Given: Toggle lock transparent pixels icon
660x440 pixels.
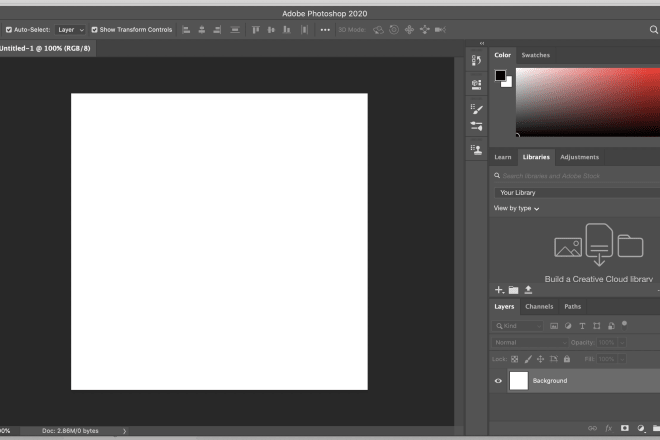Looking at the screenshot, I should tap(515, 359).
